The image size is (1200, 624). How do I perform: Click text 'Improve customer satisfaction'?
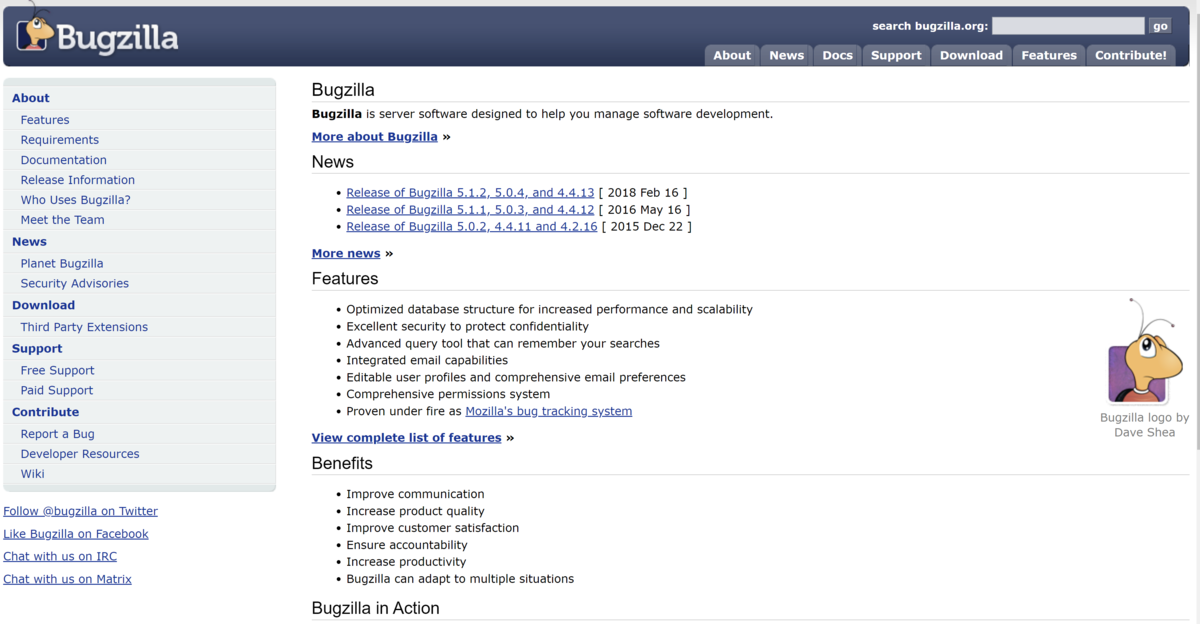pyautogui.click(x=433, y=528)
